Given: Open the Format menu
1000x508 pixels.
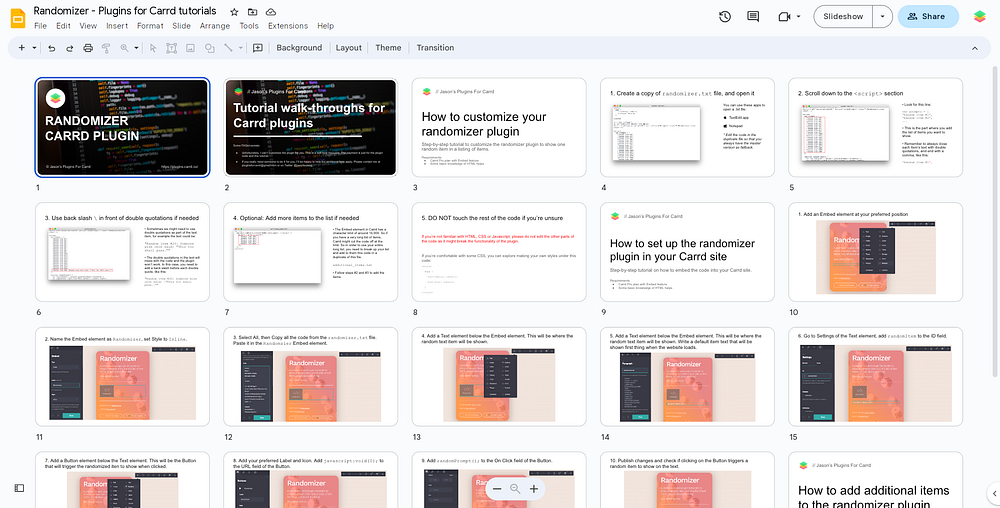Looking at the screenshot, I should [x=150, y=26].
